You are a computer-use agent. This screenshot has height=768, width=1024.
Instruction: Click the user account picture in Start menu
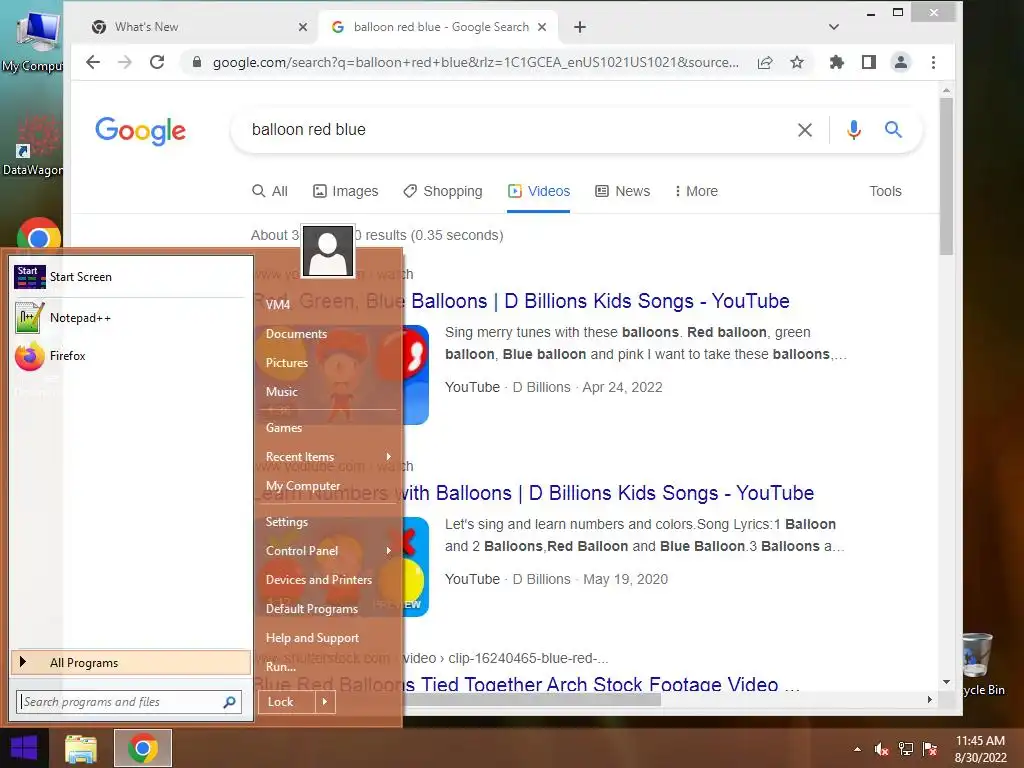coord(328,251)
